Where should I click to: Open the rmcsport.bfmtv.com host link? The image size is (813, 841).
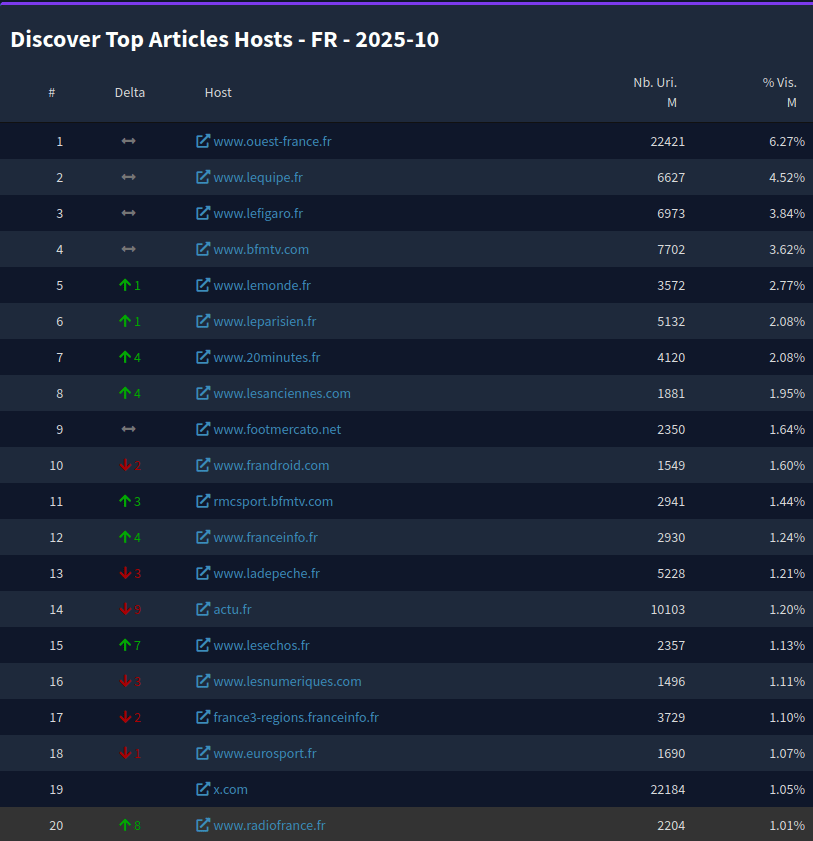coord(273,501)
